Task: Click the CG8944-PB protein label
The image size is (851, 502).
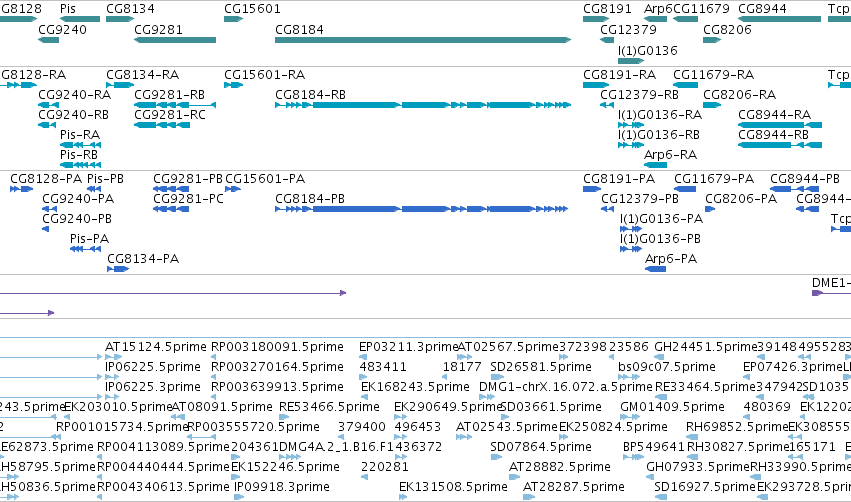Action: 805,179
